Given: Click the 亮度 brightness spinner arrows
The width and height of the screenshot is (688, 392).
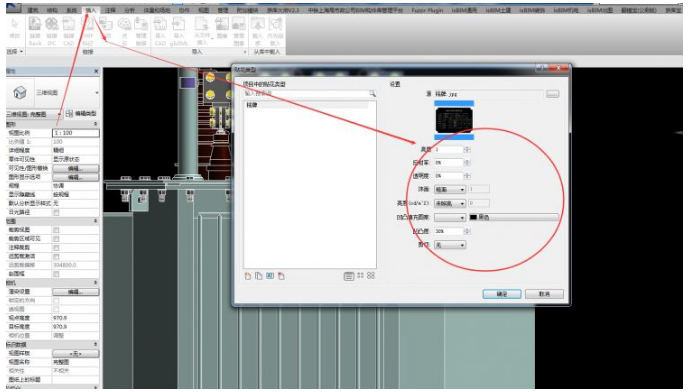Looking at the screenshot, I should [467, 150].
